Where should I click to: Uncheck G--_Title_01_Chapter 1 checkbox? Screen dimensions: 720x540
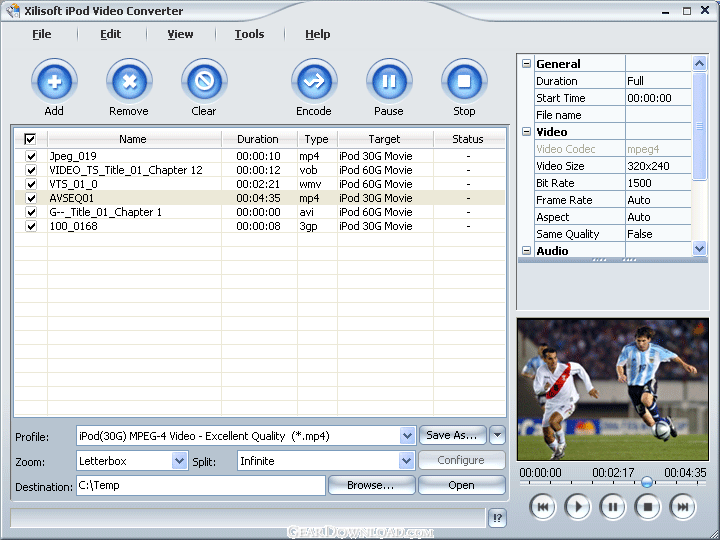coord(31,212)
